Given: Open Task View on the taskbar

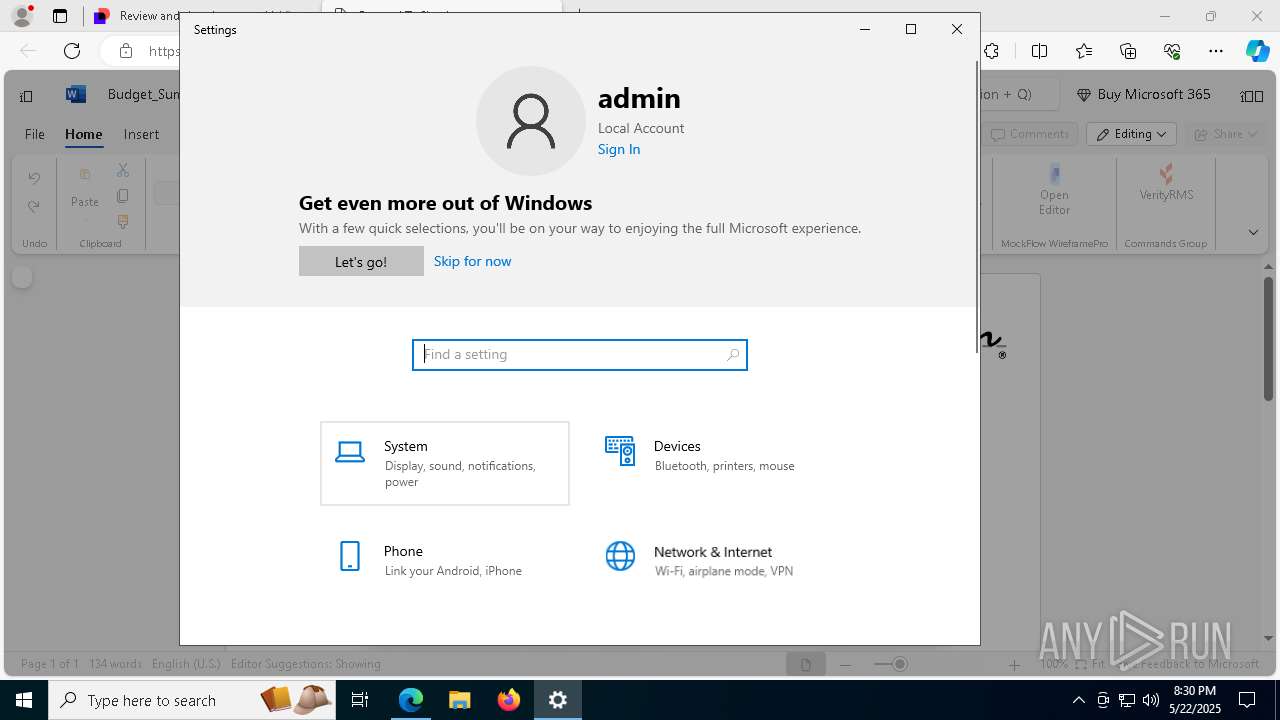Looking at the screenshot, I should coord(360,700).
